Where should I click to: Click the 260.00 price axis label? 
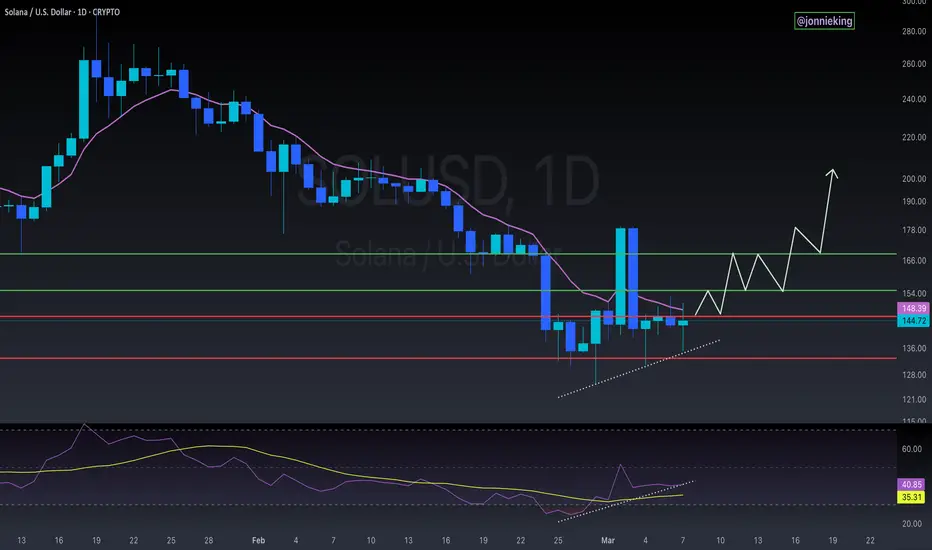coord(914,64)
